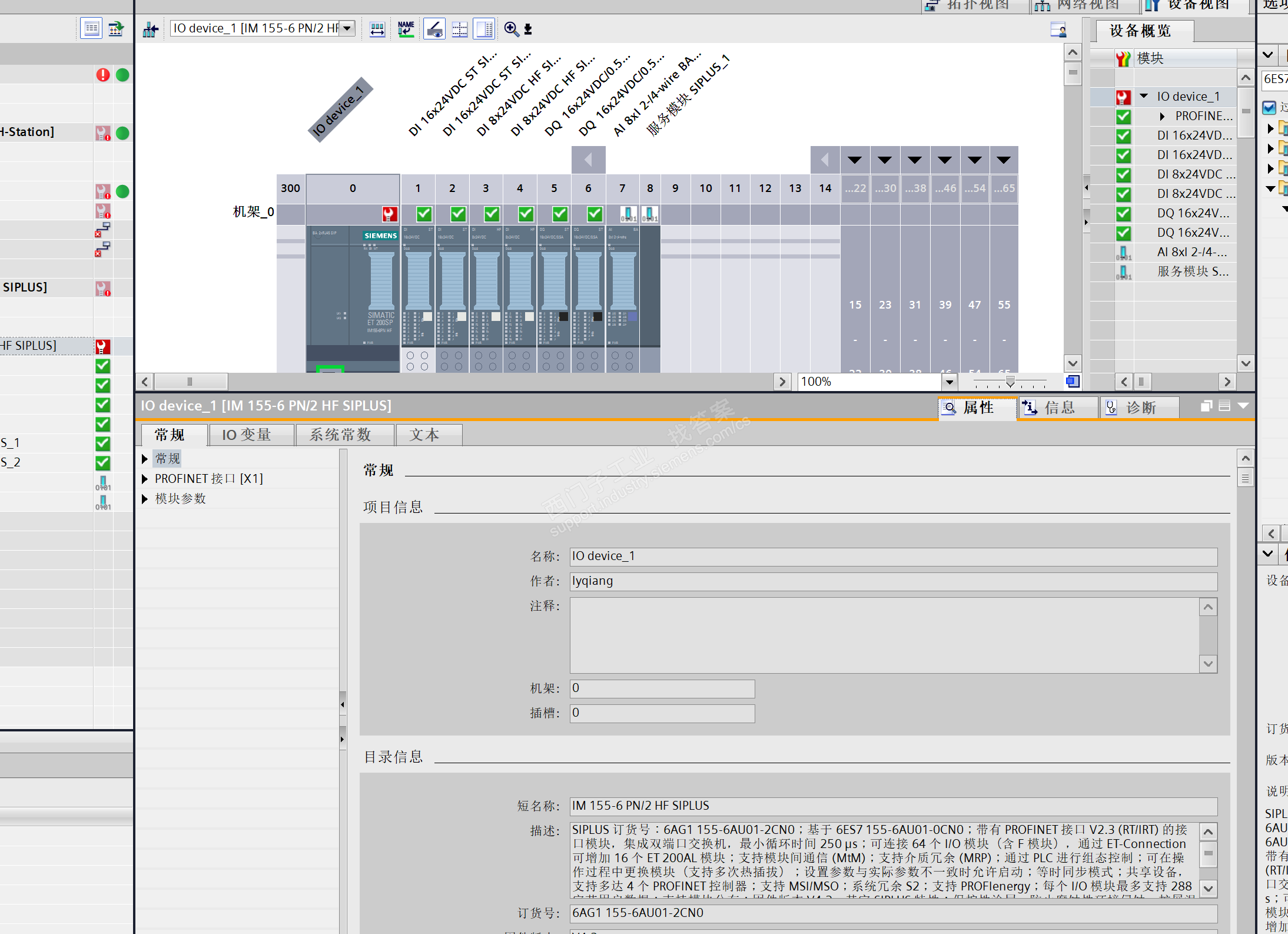
Task: Open the IO device_1 selector dropdown
Action: pyautogui.click(x=348, y=28)
